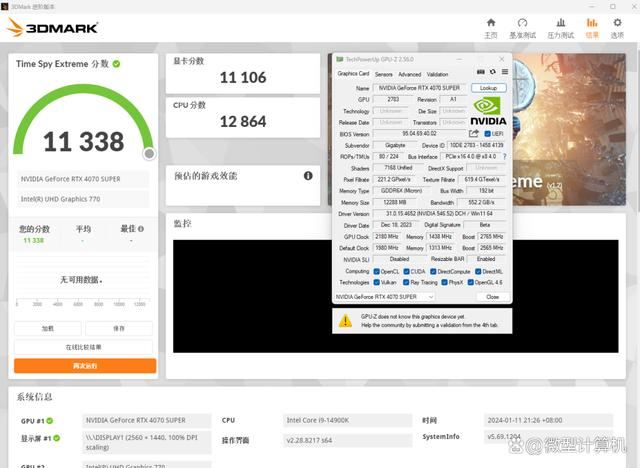Click black monitoring graph area
This screenshot has width=640, height=468.
coord(396,296)
